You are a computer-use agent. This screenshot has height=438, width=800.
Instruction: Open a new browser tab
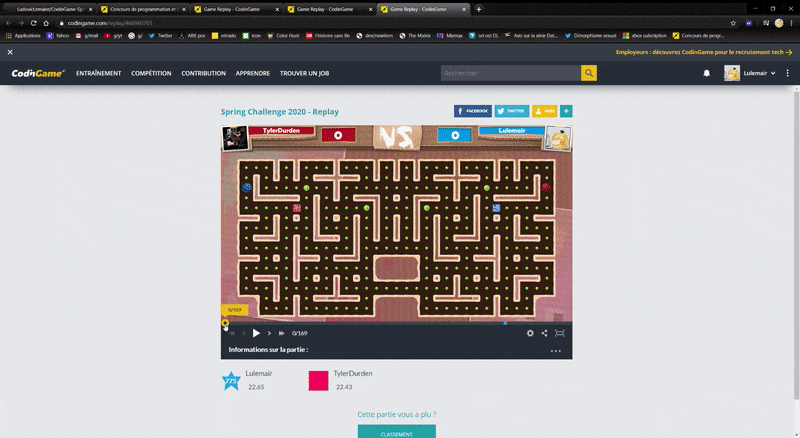click(479, 9)
